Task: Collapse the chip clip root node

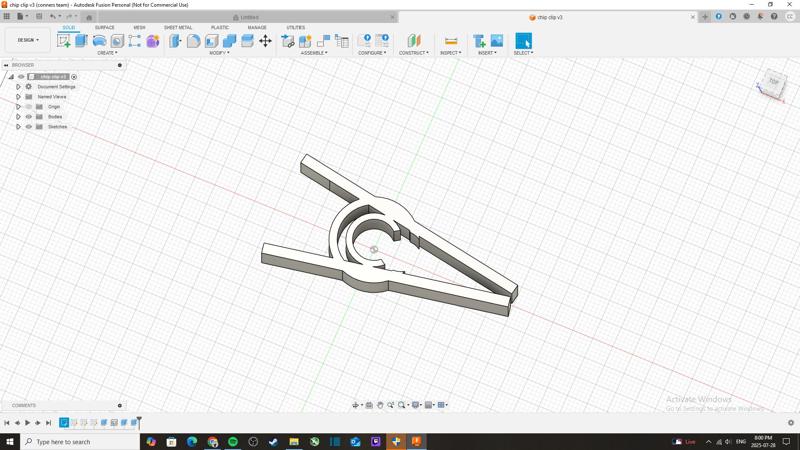Action: pos(11,77)
